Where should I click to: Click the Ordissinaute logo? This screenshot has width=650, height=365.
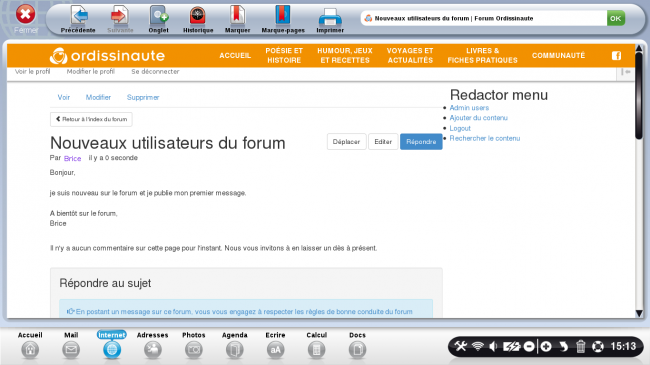coord(107,56)
